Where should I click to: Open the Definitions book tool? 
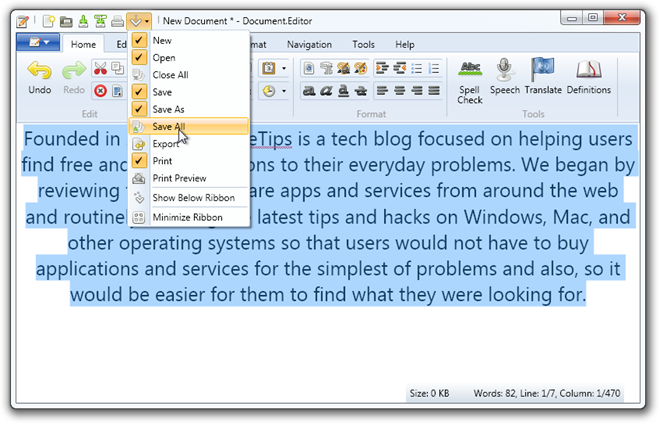tap(588, 77)
